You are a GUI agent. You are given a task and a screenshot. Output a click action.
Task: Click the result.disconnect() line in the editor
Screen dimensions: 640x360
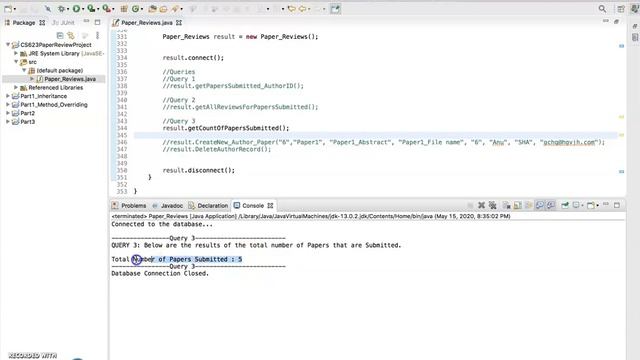(x=199, y=170)
